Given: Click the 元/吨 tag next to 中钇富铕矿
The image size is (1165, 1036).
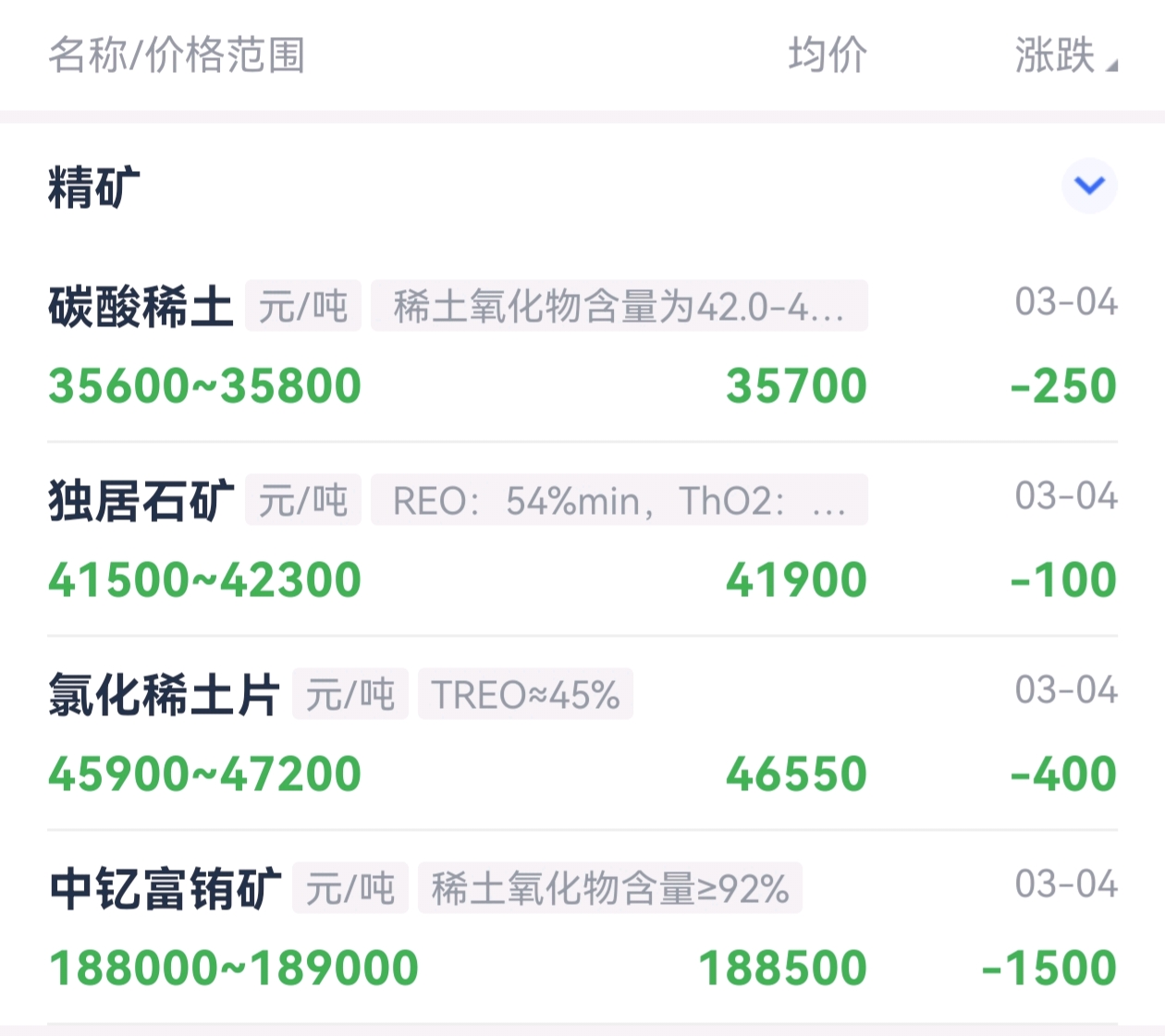Looking at the screenshot, I should click(x=350, y=889).
